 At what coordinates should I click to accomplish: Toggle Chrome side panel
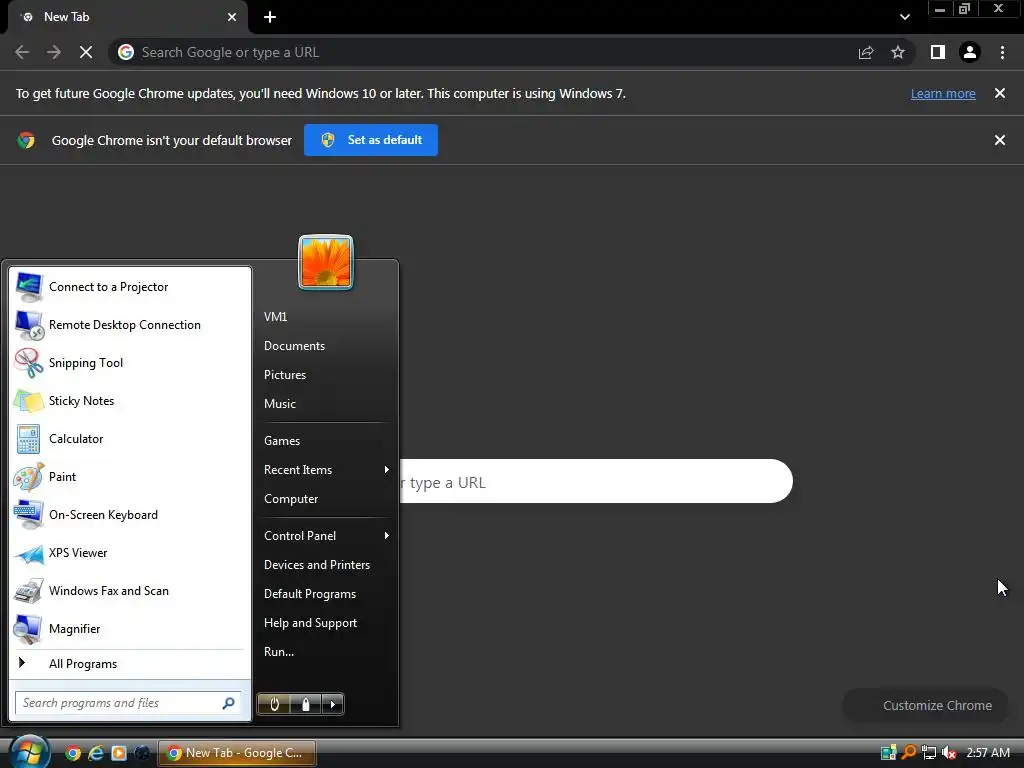(938, 52)
